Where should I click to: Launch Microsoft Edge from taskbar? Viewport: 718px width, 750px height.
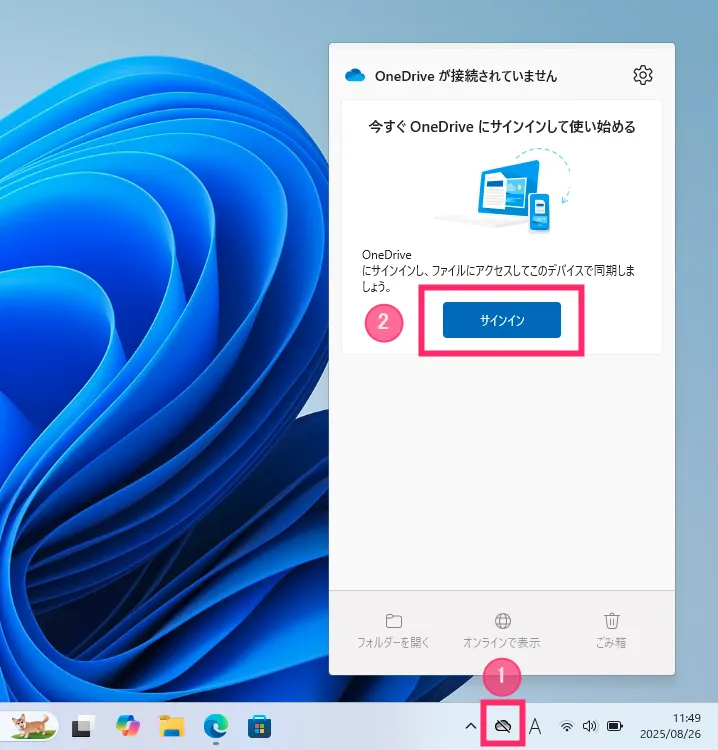[x=216, y=726]
